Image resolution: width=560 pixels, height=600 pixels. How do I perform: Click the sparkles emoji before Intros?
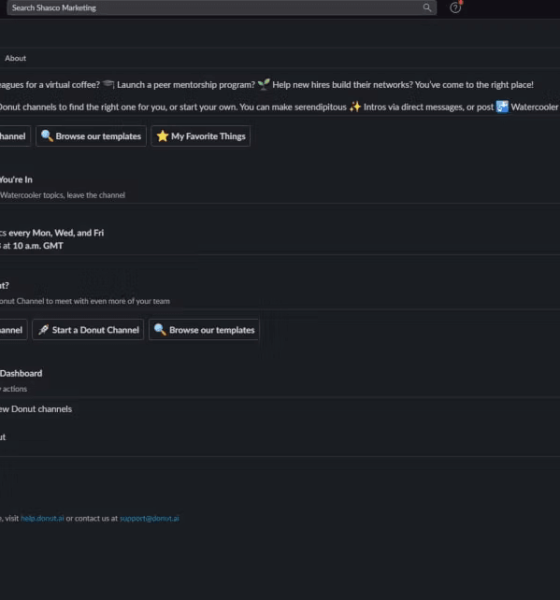pos(355,107)
